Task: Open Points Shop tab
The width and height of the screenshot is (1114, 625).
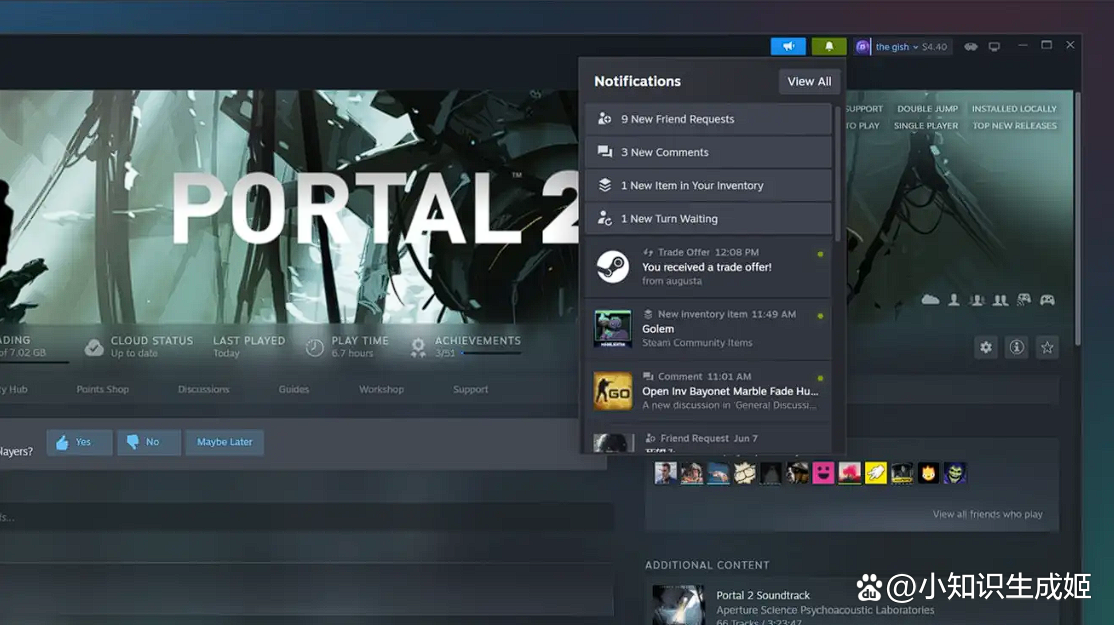Action: pyautogui.click(x=102, y=389)
